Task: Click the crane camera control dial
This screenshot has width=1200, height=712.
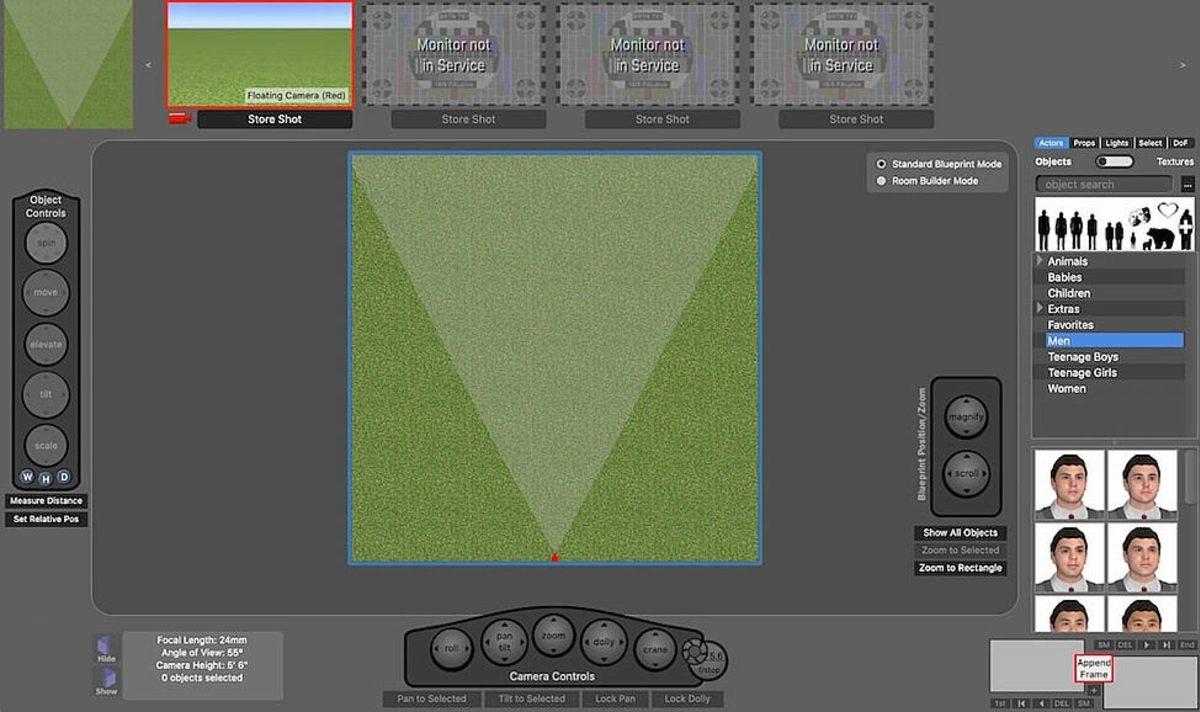Action: coord(655,649)
